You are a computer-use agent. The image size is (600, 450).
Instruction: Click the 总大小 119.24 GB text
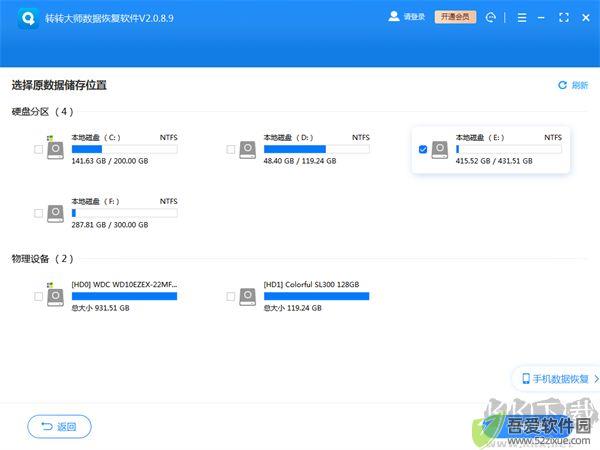pyautogui.click(x=292, y=308)
